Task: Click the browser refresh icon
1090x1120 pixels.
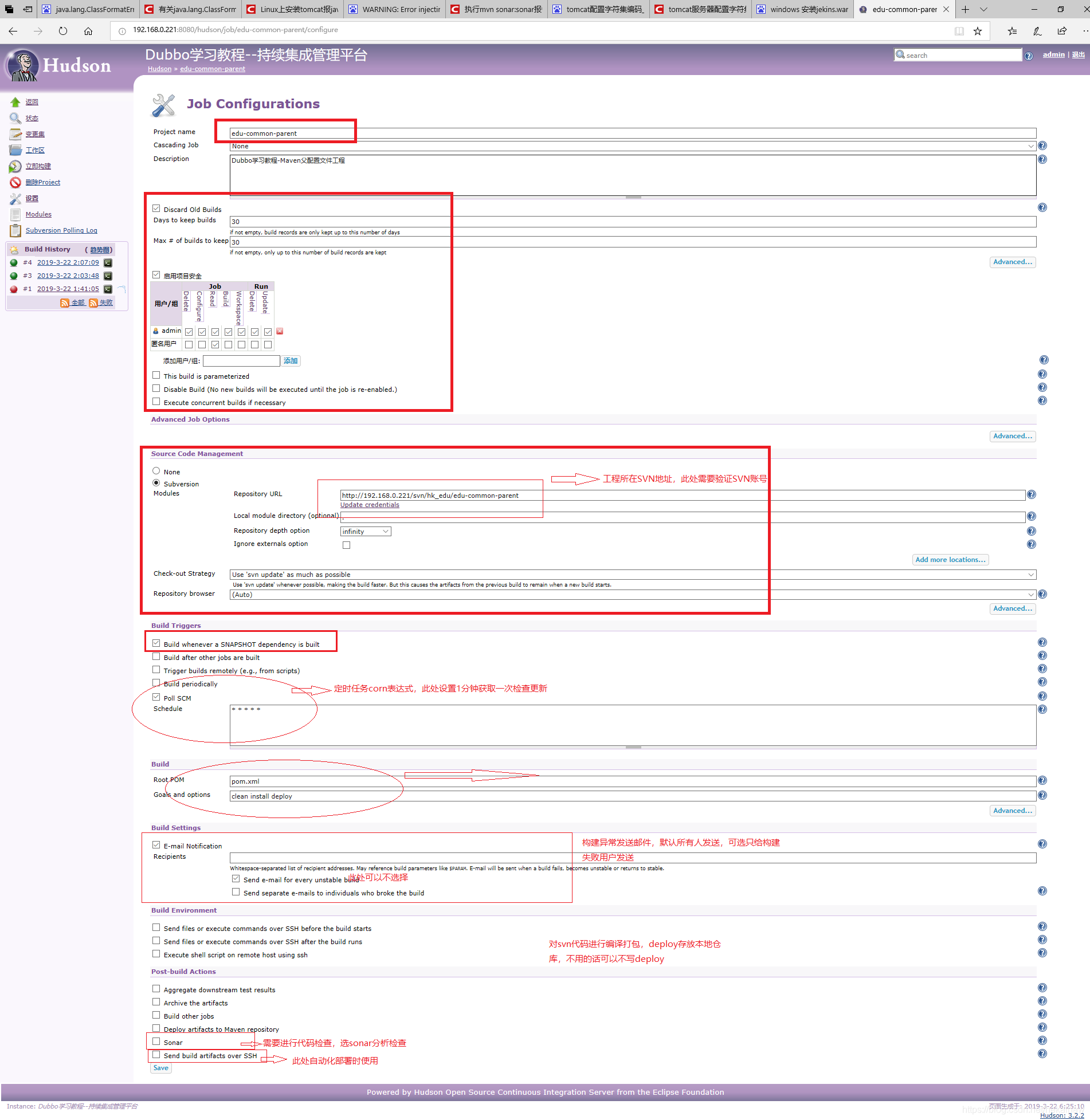Action: [x=63, y=31]
